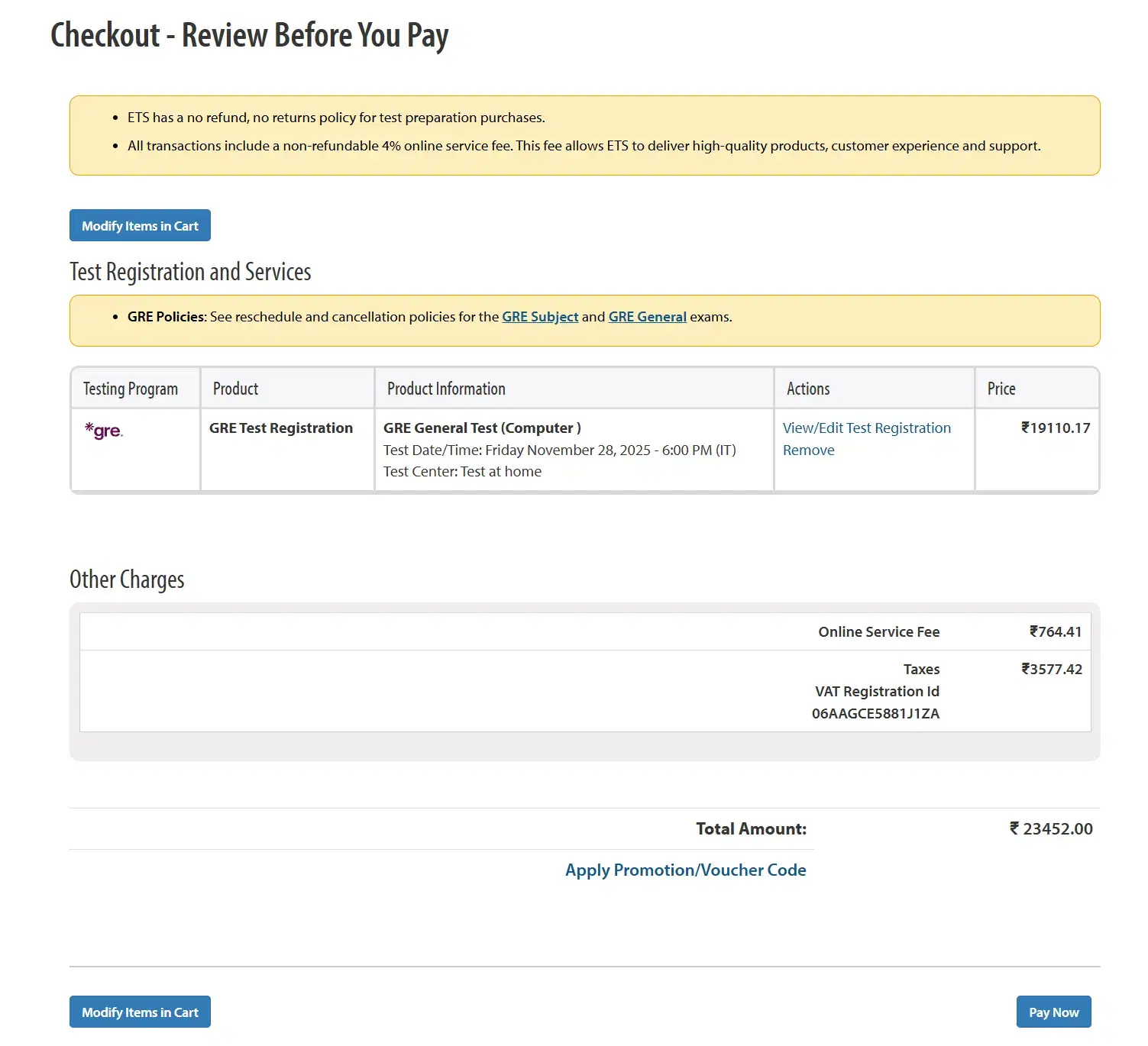Click the Testing Program column header

pos(131,389)
